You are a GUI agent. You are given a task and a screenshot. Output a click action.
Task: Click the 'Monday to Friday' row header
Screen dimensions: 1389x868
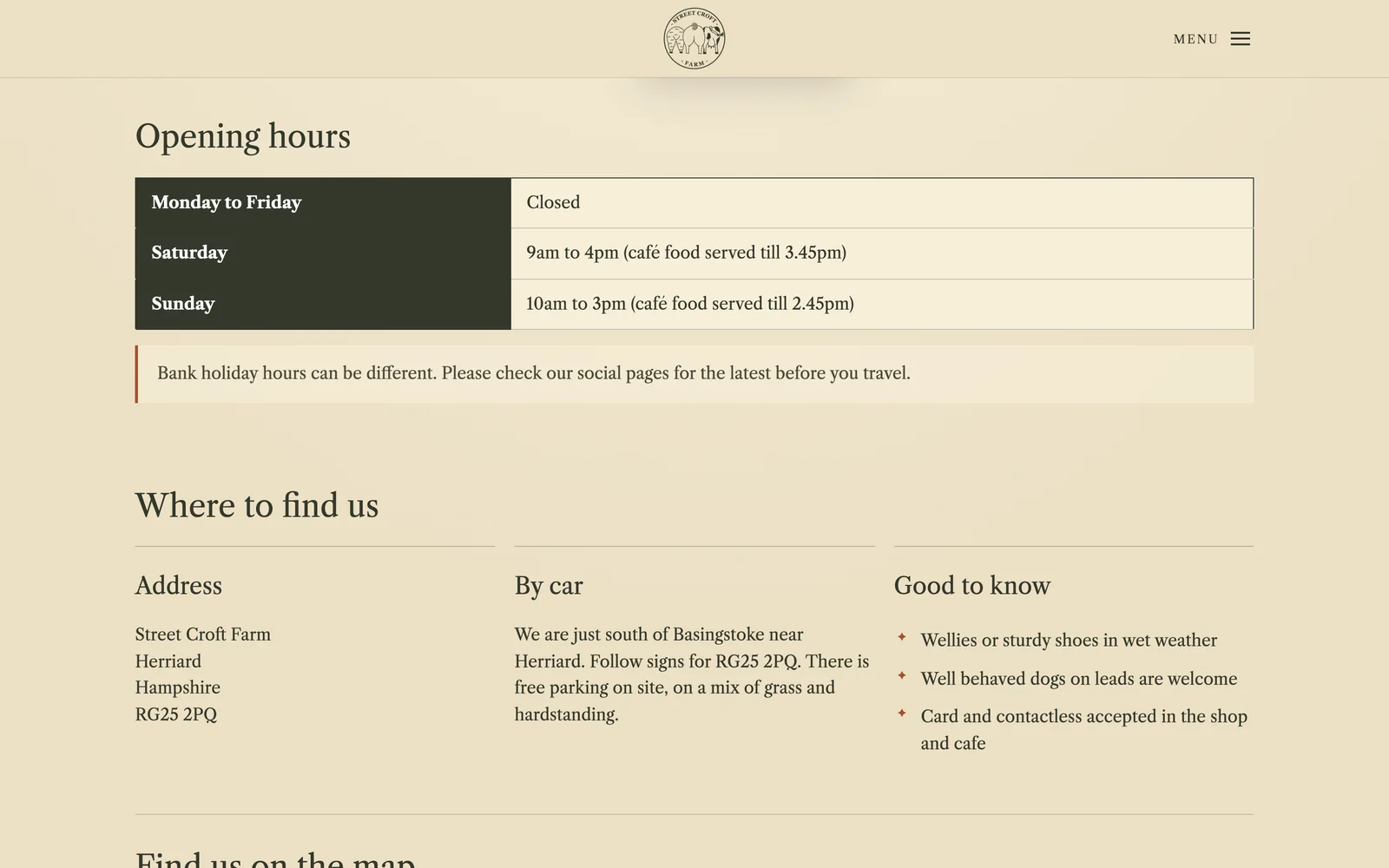[323, 203]
